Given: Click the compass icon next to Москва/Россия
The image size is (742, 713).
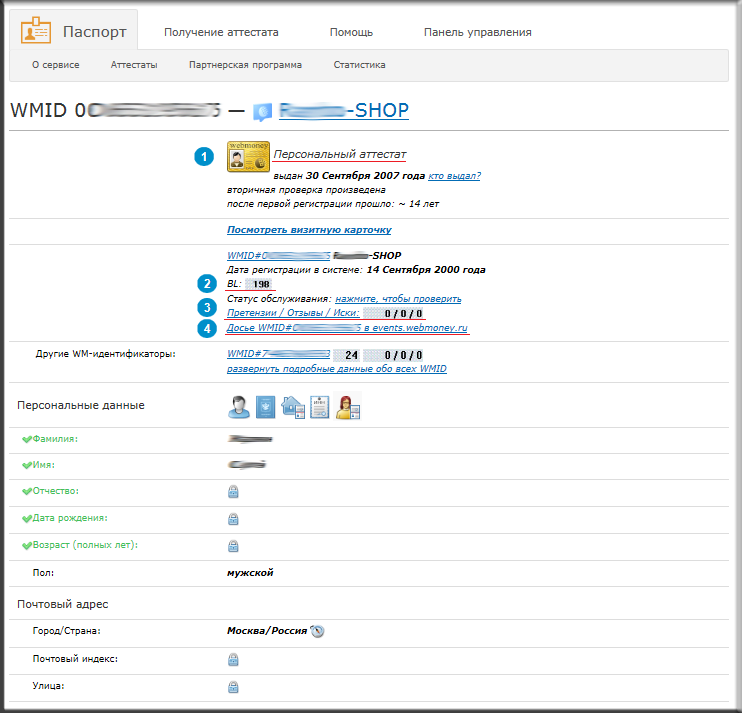Looking at the screenshot, I should coord(317,631).
